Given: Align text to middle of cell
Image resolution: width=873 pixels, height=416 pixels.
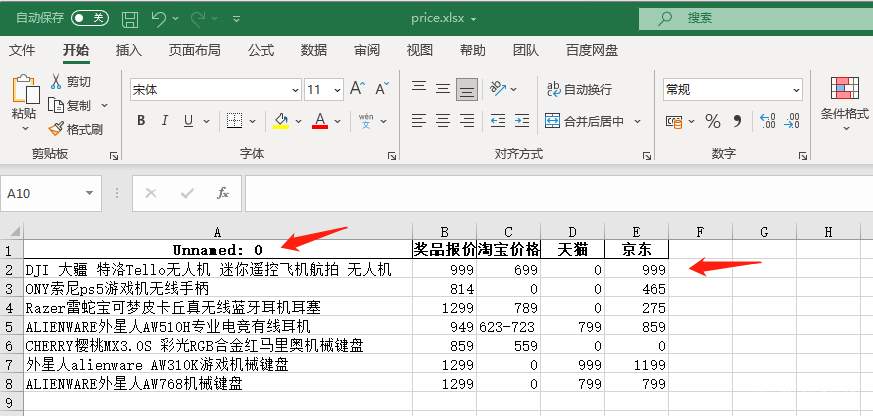Looking at the screenshot, I should (443, 89).
